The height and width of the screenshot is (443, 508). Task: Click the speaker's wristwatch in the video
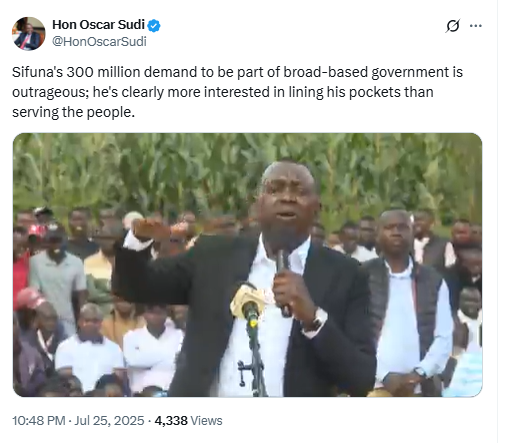pos(317,321)
